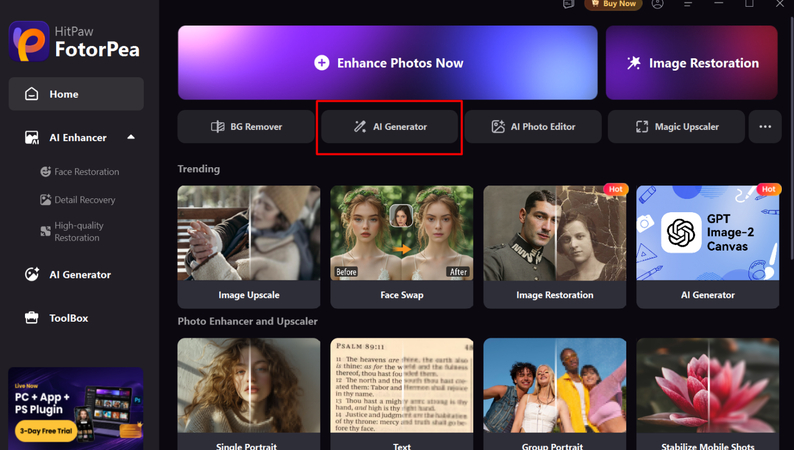Click the sidebar AI Generator palette icon
The height and width of the screenshot is (450, 794).
32,274
